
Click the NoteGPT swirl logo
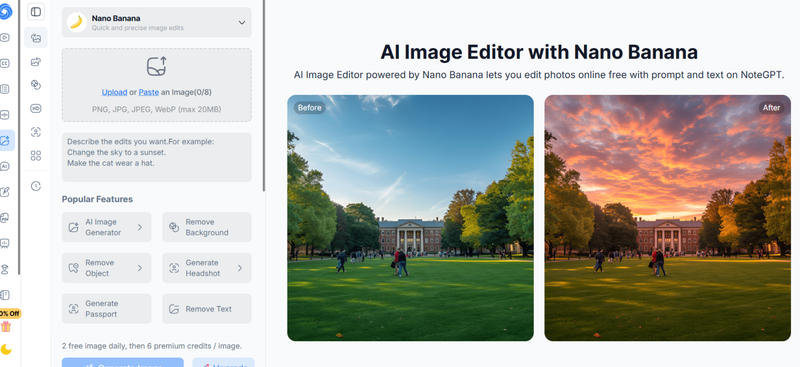pos(5,11)
